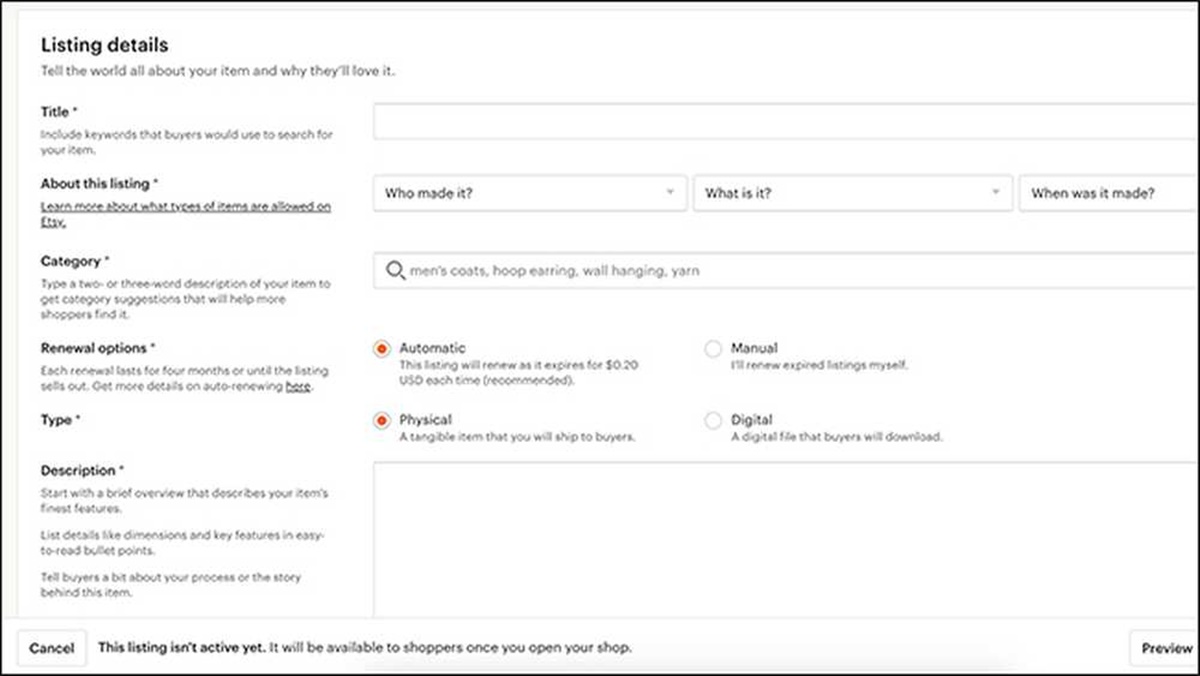Choose Manual renewal option
The width and height of the screenshot is (1200, 676).
point(713,349)
